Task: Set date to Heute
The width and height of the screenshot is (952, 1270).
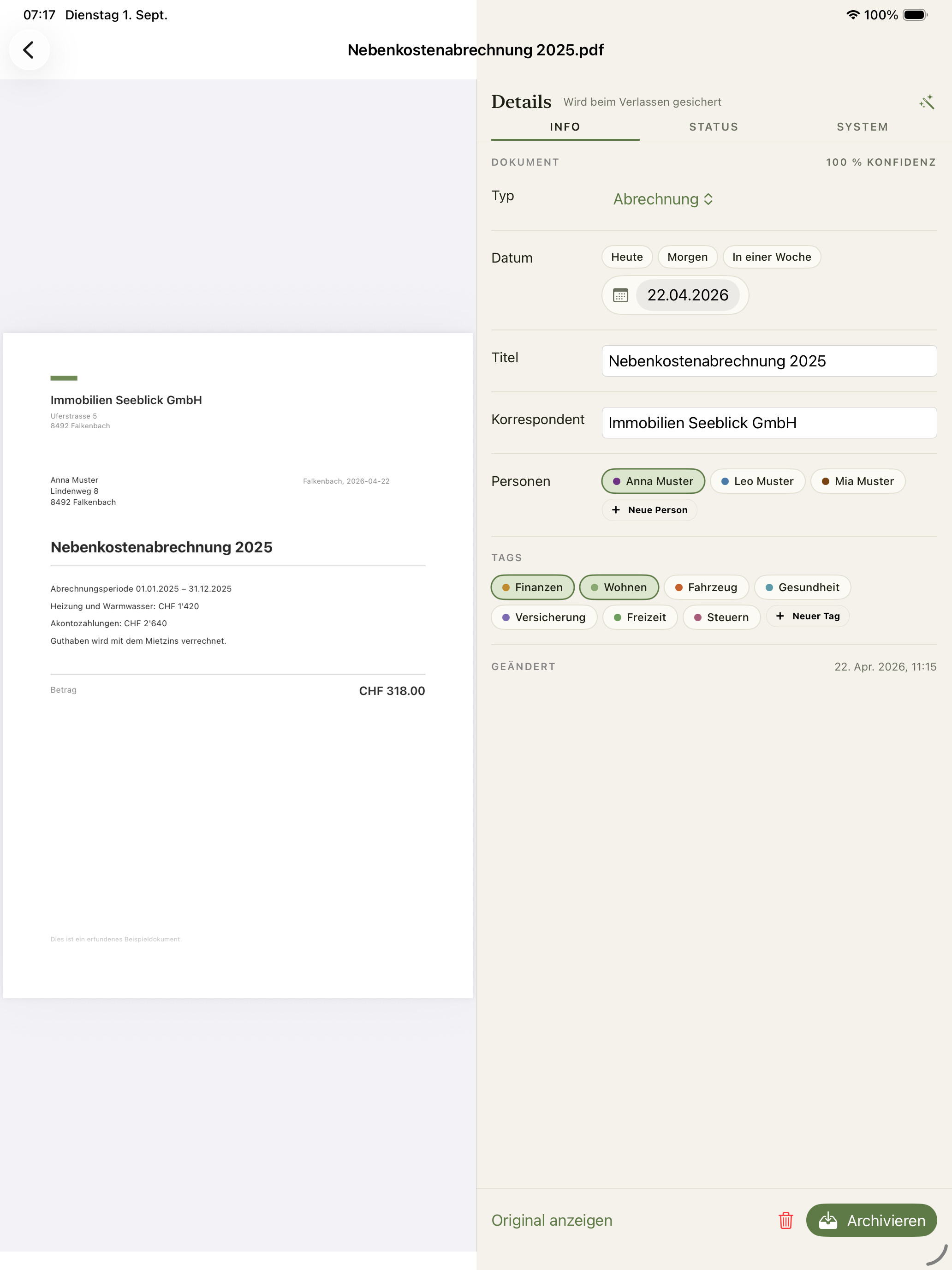Action: (627, 257)
